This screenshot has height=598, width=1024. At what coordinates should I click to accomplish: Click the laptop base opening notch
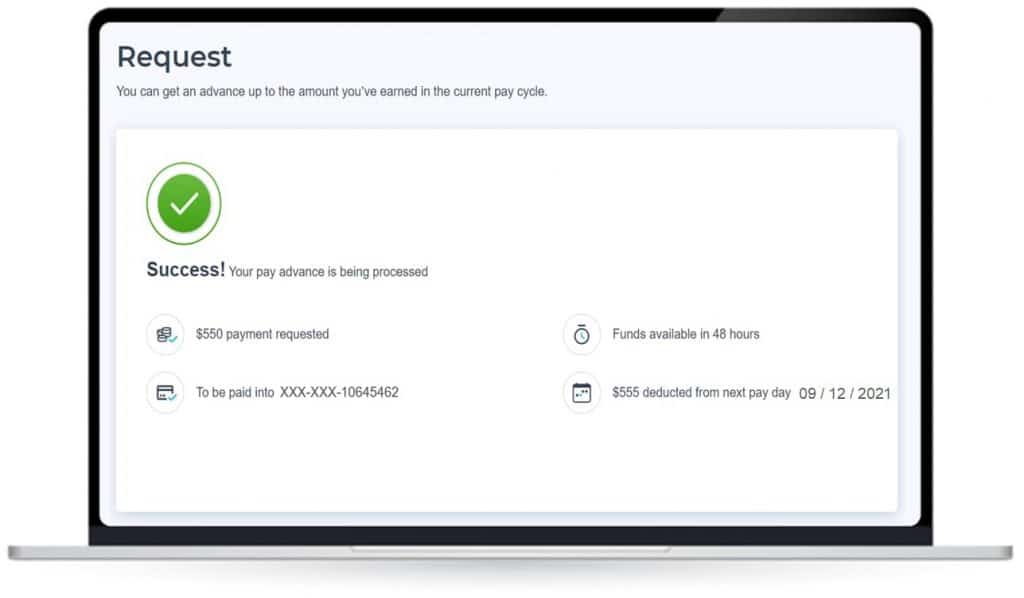(510, 549)
